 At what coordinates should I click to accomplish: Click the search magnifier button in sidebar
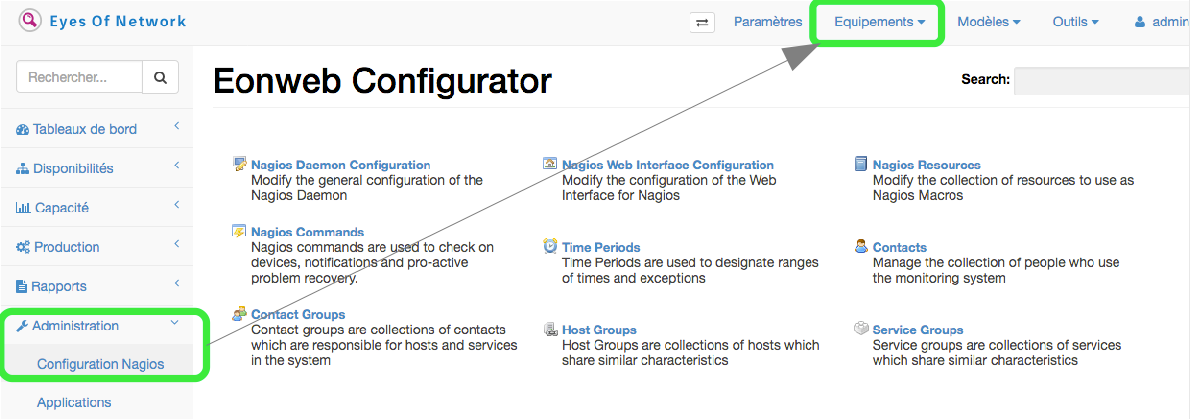(160, 77)
